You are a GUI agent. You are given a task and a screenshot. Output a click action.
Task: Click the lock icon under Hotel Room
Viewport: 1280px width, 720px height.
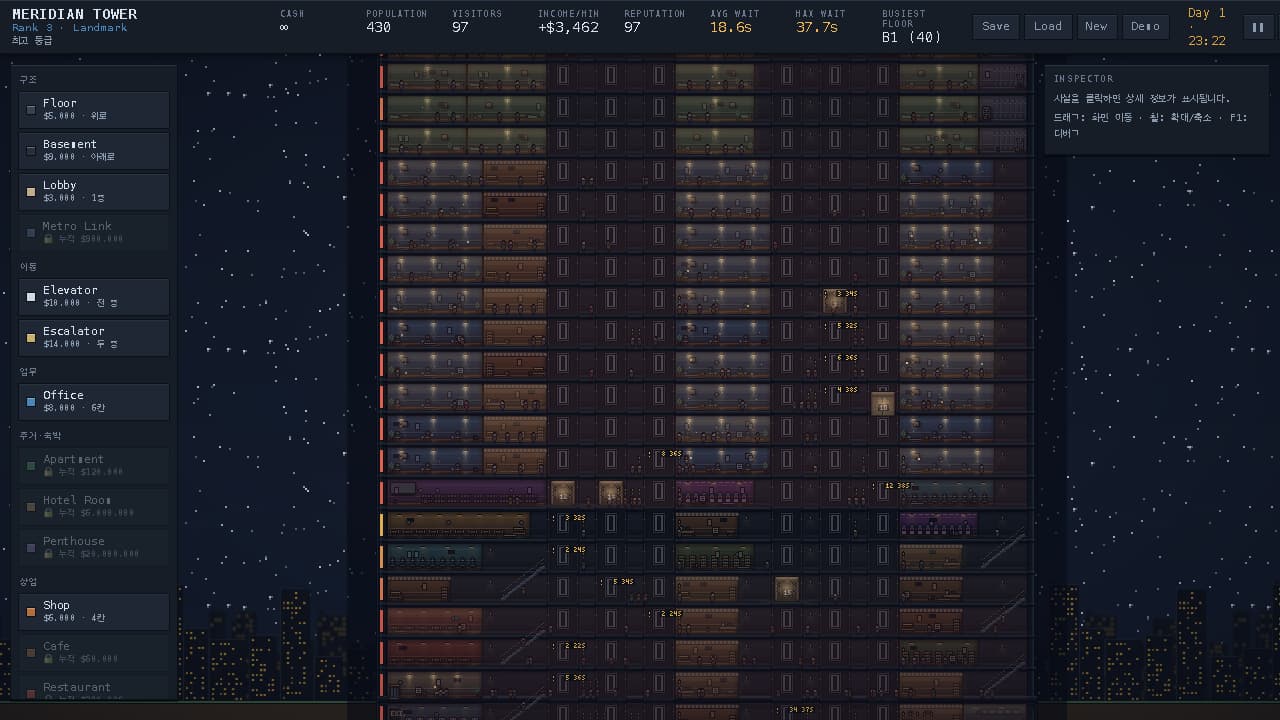point(47,513)
